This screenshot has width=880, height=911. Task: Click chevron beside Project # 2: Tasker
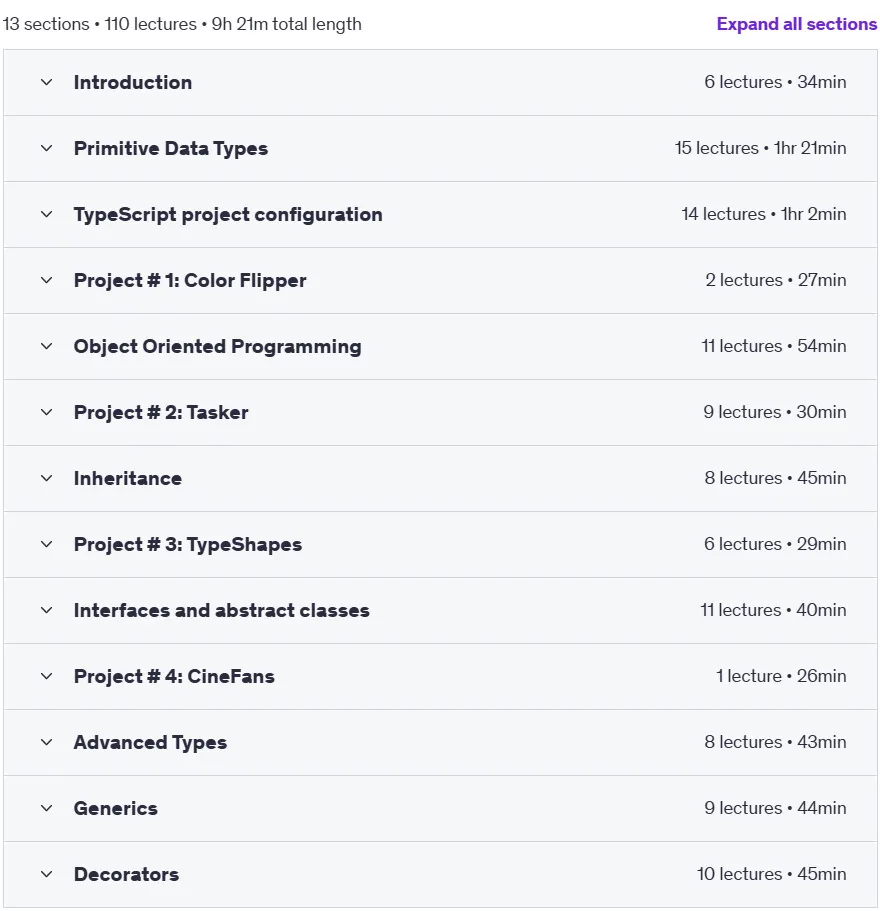(46, 412)
